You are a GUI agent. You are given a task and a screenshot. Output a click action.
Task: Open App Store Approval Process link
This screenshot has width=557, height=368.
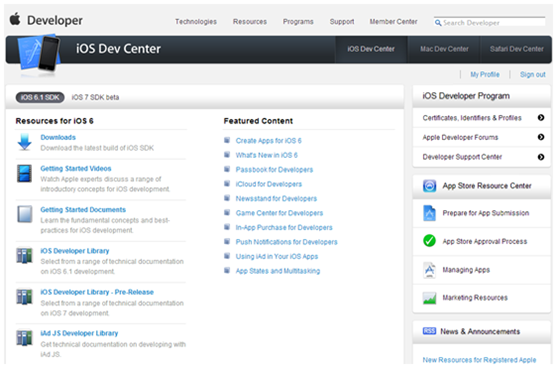pos(485,242)
